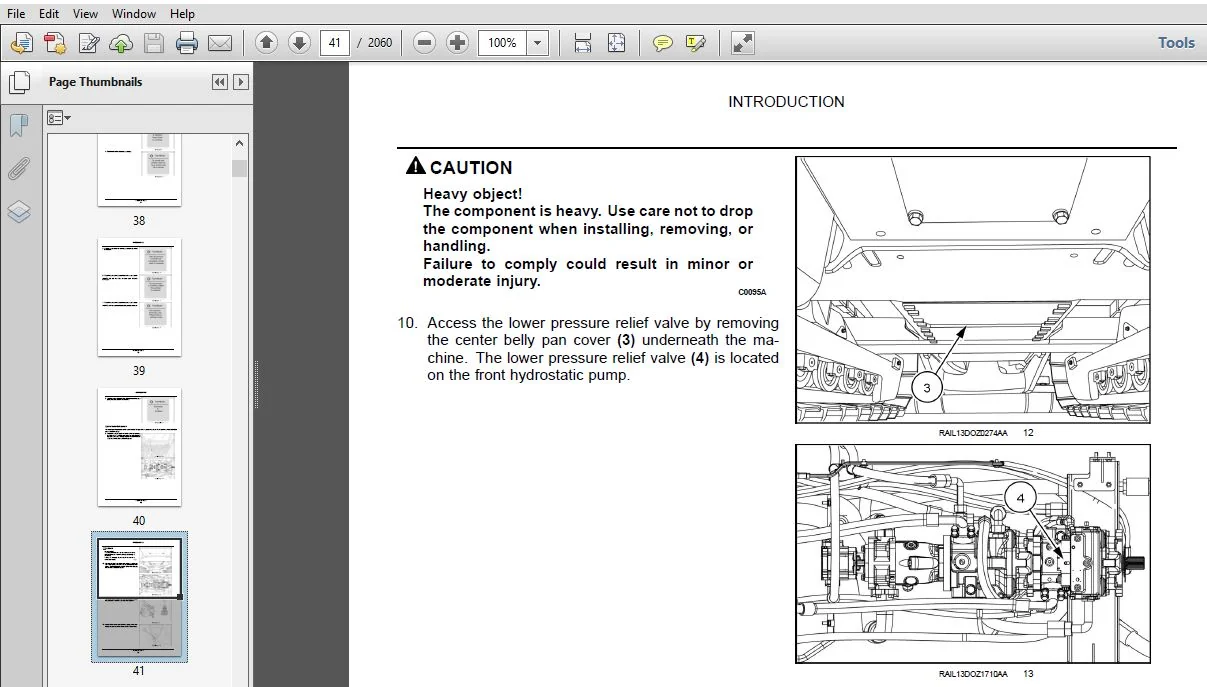Go to previous page arrow
This screenshot has width=1207, height=687.
266,43
